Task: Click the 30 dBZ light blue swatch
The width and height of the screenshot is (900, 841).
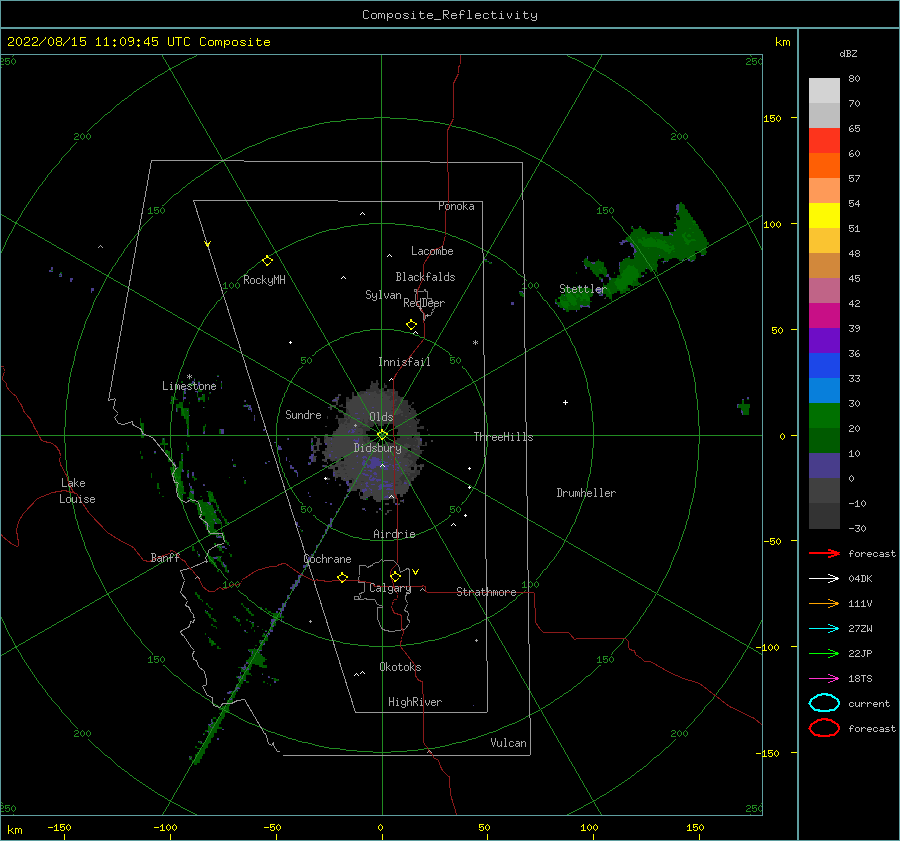Action: (x=824, y=390)
